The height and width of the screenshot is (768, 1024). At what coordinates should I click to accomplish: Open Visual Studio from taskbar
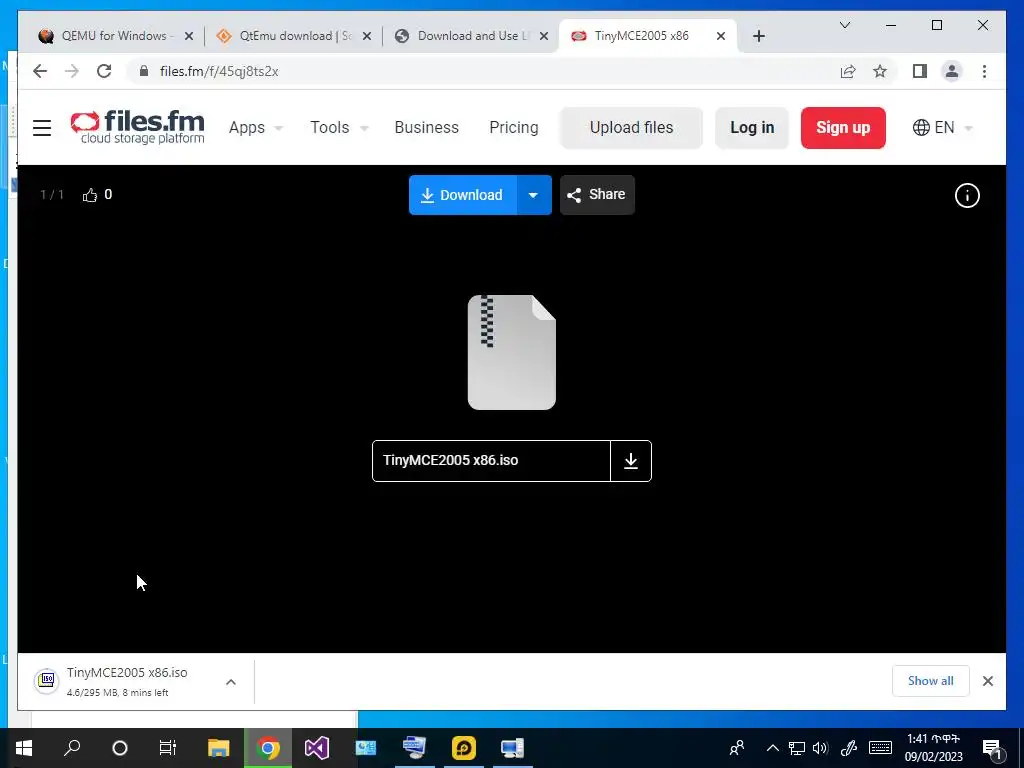(x=317, y=748)
